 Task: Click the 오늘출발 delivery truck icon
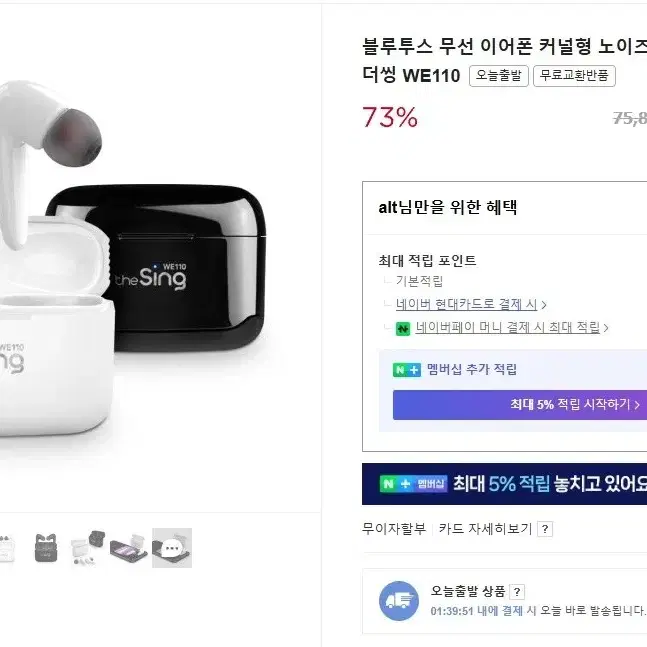pos(399,600)
